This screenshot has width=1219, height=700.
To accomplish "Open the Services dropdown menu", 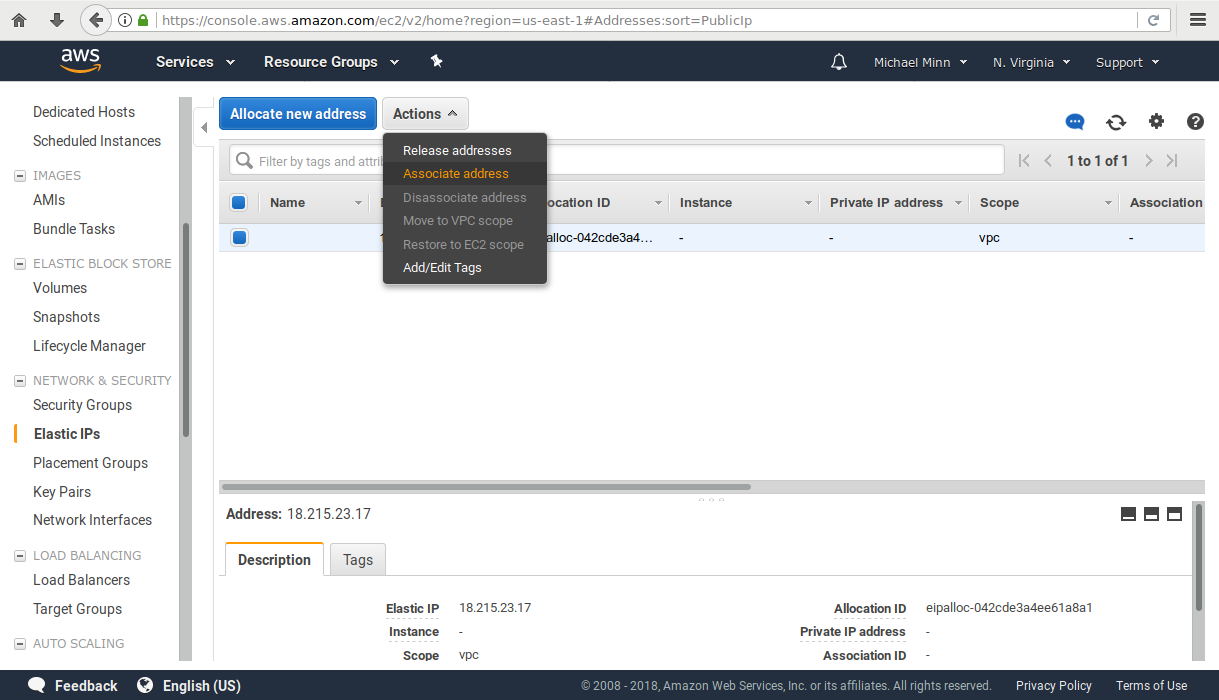I will pyautogui.click(x=195, y=62).
